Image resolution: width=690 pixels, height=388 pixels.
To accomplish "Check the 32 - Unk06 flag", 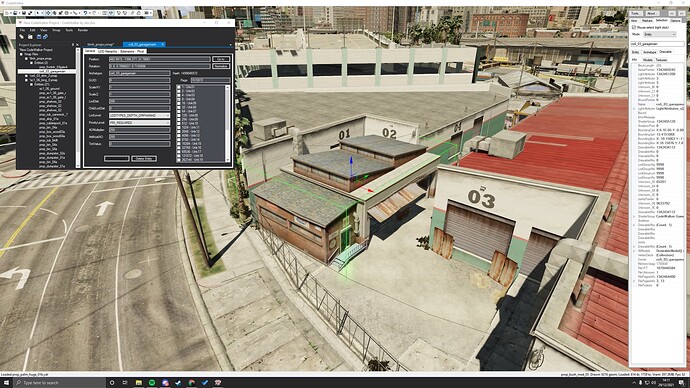I will pos(179,107).
